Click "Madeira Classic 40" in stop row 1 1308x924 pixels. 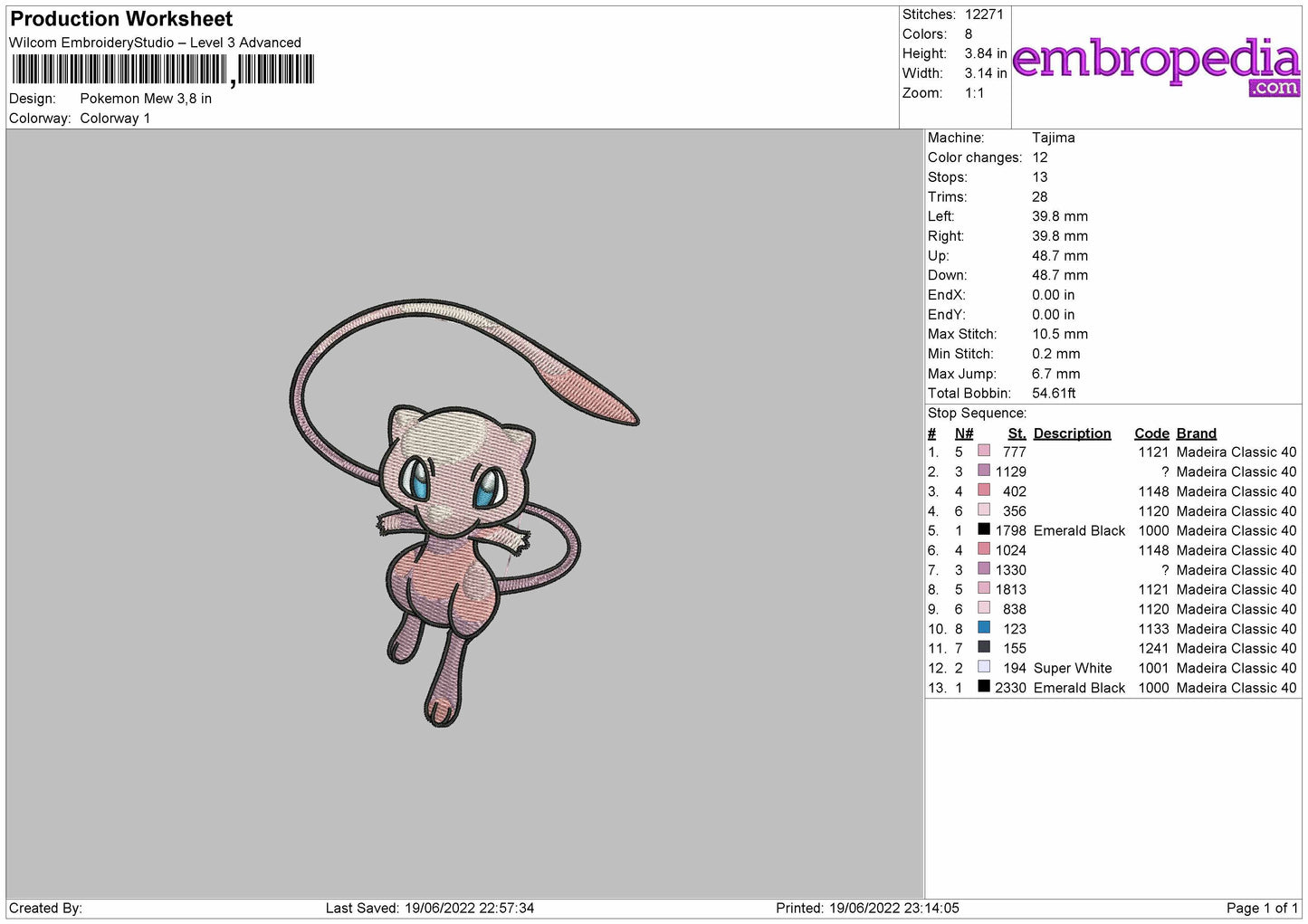point(1236,452)
